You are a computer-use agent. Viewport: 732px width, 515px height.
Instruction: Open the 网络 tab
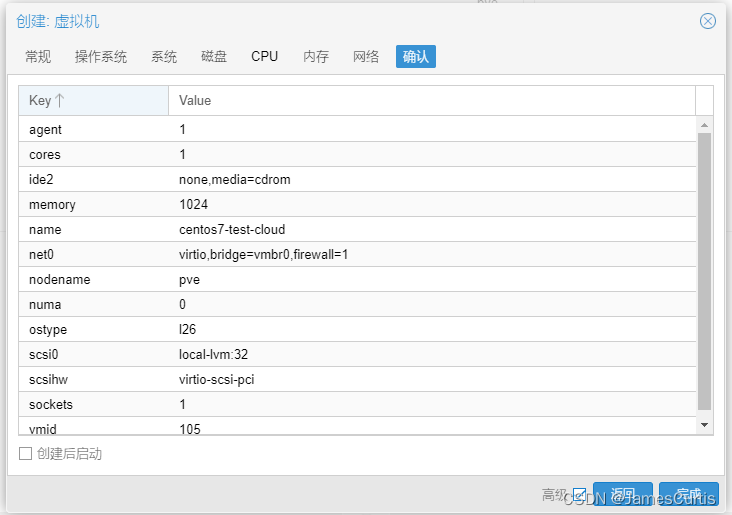366,56
